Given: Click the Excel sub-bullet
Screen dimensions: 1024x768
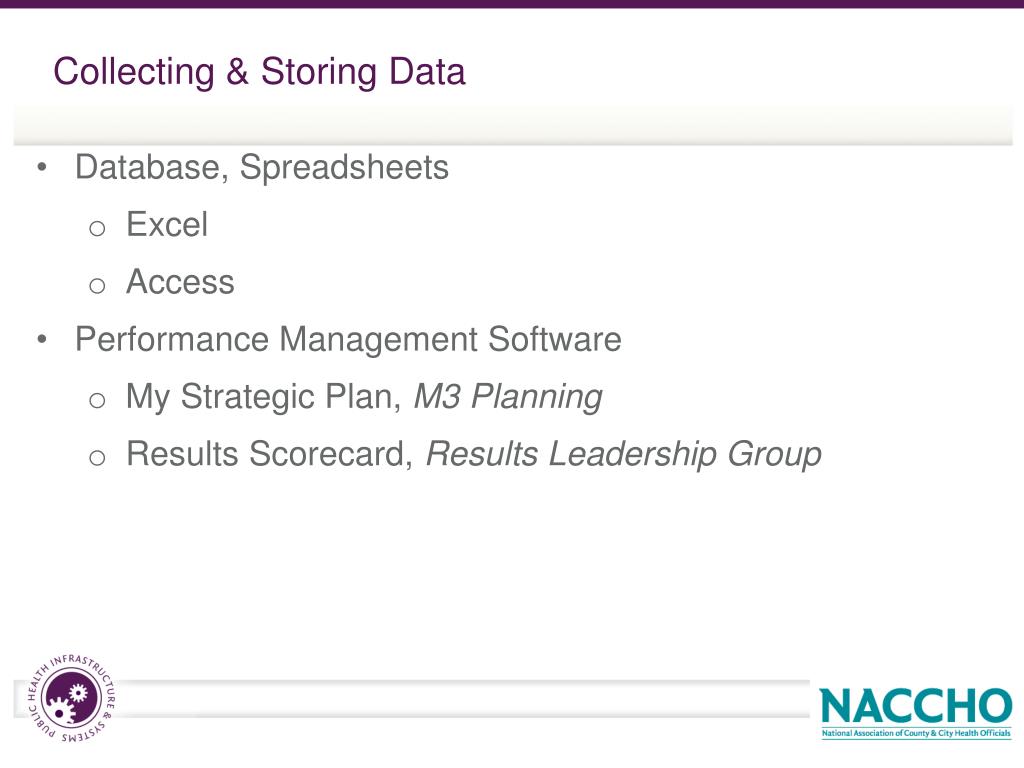Looking at the screenshot, I should (167, 225).
